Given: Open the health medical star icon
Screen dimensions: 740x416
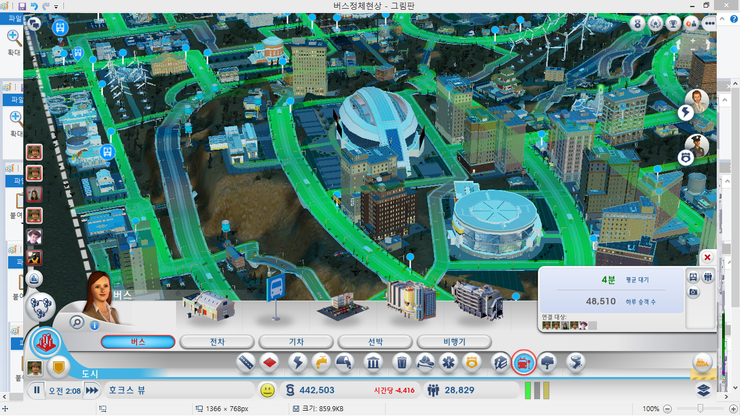Looking at the screenshot, I should tap(448, 362).
